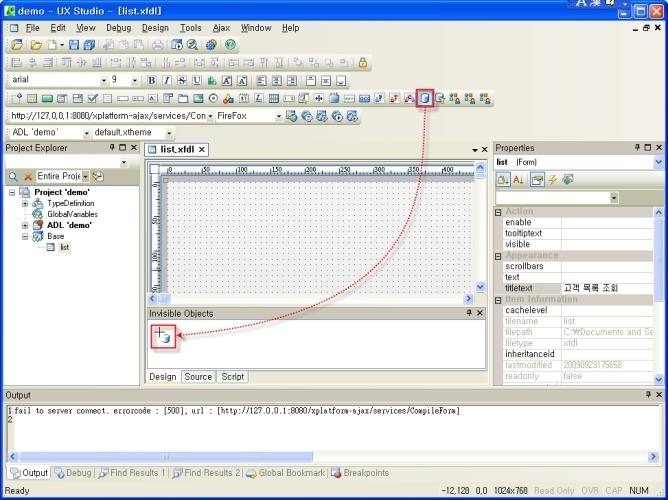
Task: Toggle vertical align top
Action: [x=311, y=80]
